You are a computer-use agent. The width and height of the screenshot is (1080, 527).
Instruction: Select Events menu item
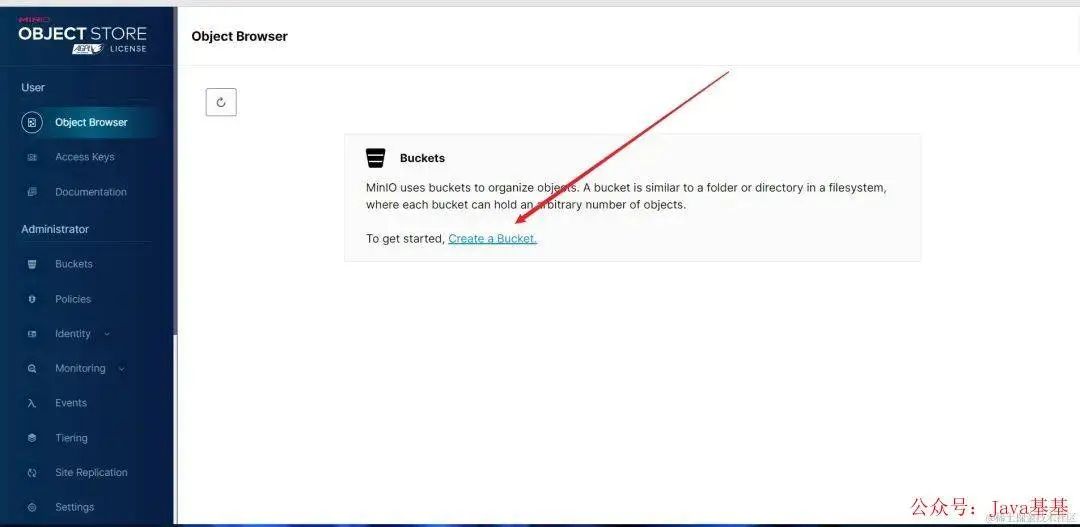(71, 403)
